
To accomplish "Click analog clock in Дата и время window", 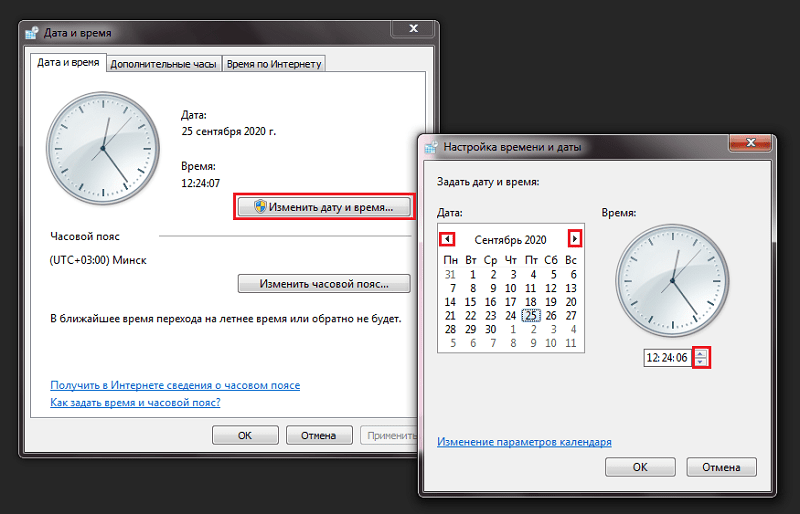I will coord(103,149).
